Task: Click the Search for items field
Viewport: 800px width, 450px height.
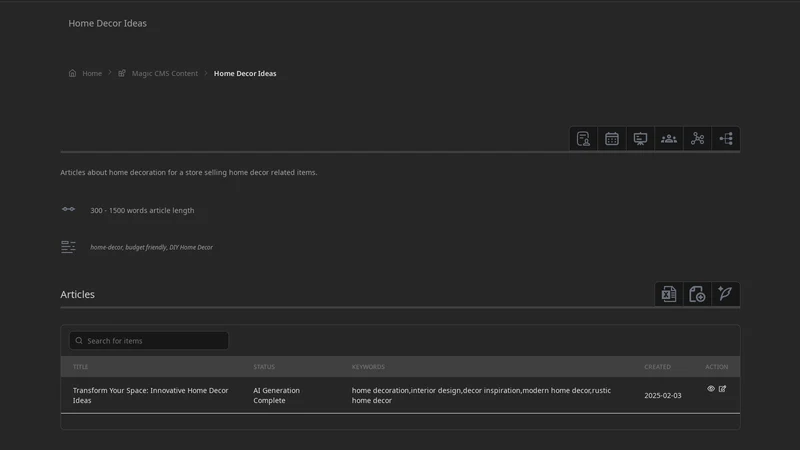Action: [149, 341]
